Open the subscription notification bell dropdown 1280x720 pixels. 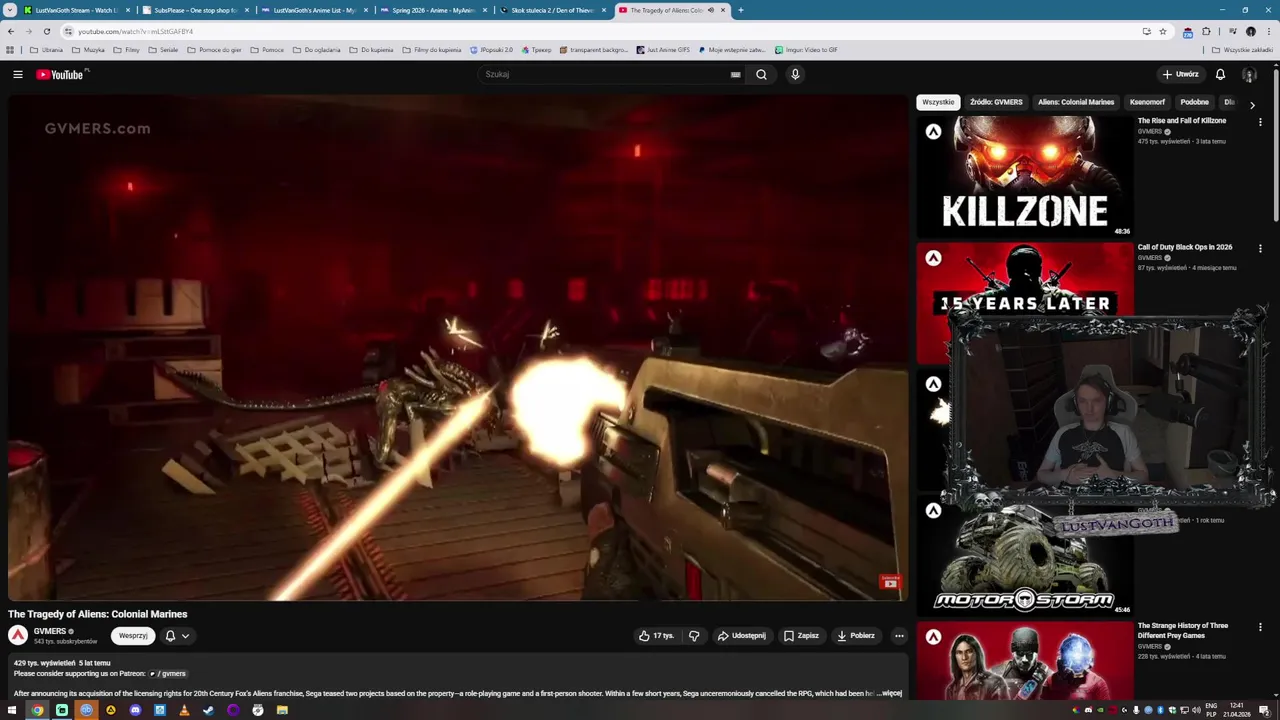(x=176, y=635)
